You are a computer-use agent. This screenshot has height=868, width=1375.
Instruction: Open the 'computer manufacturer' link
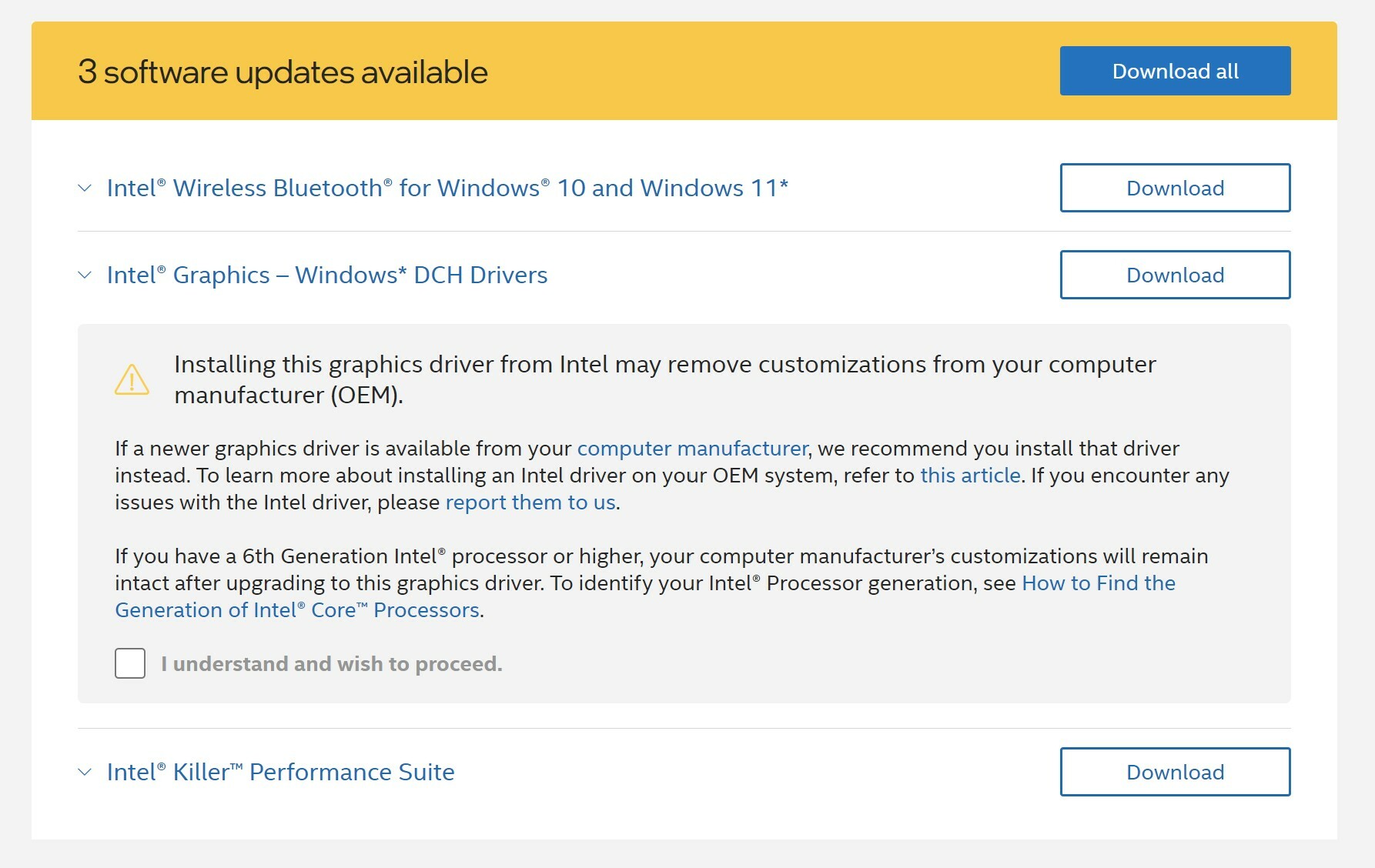click(x=692, y=449)
